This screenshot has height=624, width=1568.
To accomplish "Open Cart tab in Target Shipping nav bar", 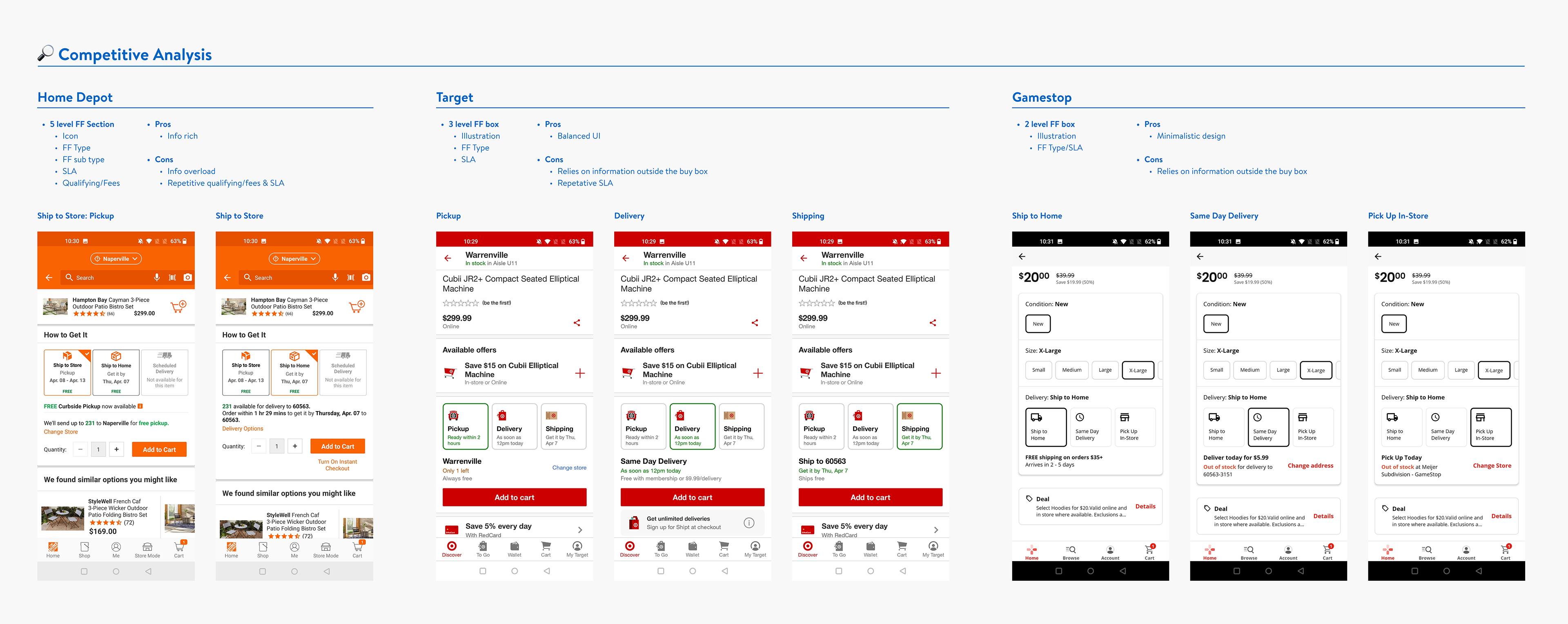I will point(902,549).
